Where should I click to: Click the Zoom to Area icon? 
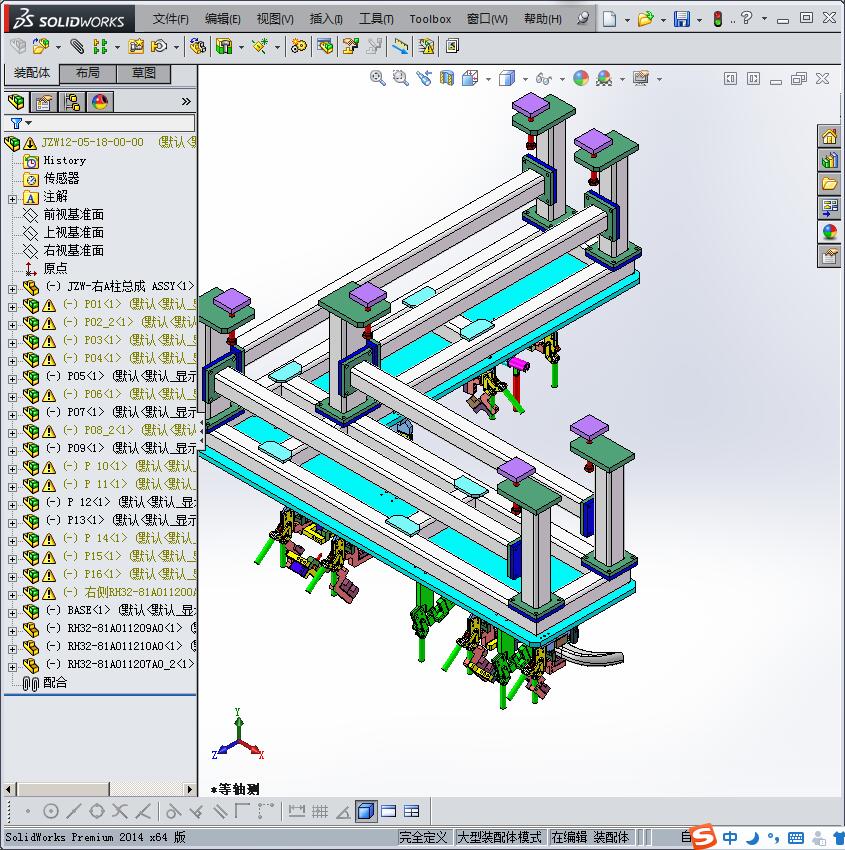[401, 79]
